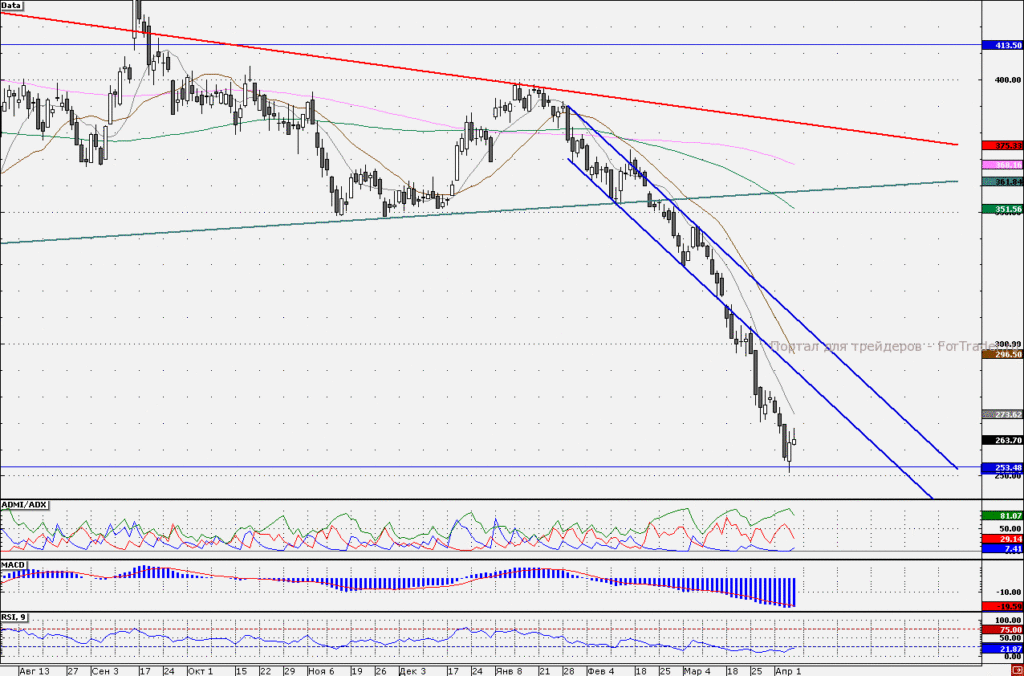Click the brown 296.50 moving average tag
Image resolution: width=1024 pixels, height=676 pixels.
(x=1002, y=354)
